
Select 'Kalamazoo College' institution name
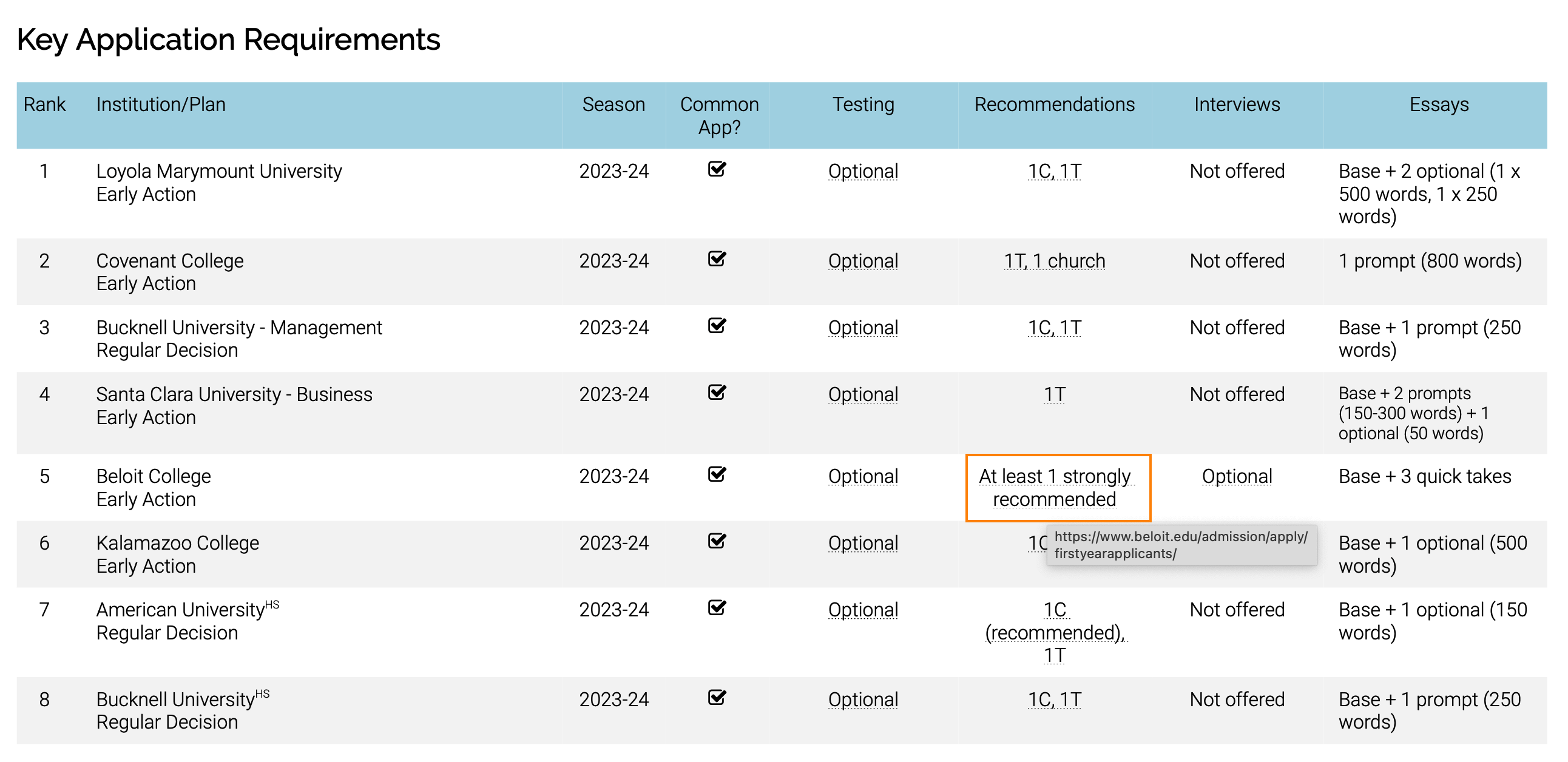(178, 543)
